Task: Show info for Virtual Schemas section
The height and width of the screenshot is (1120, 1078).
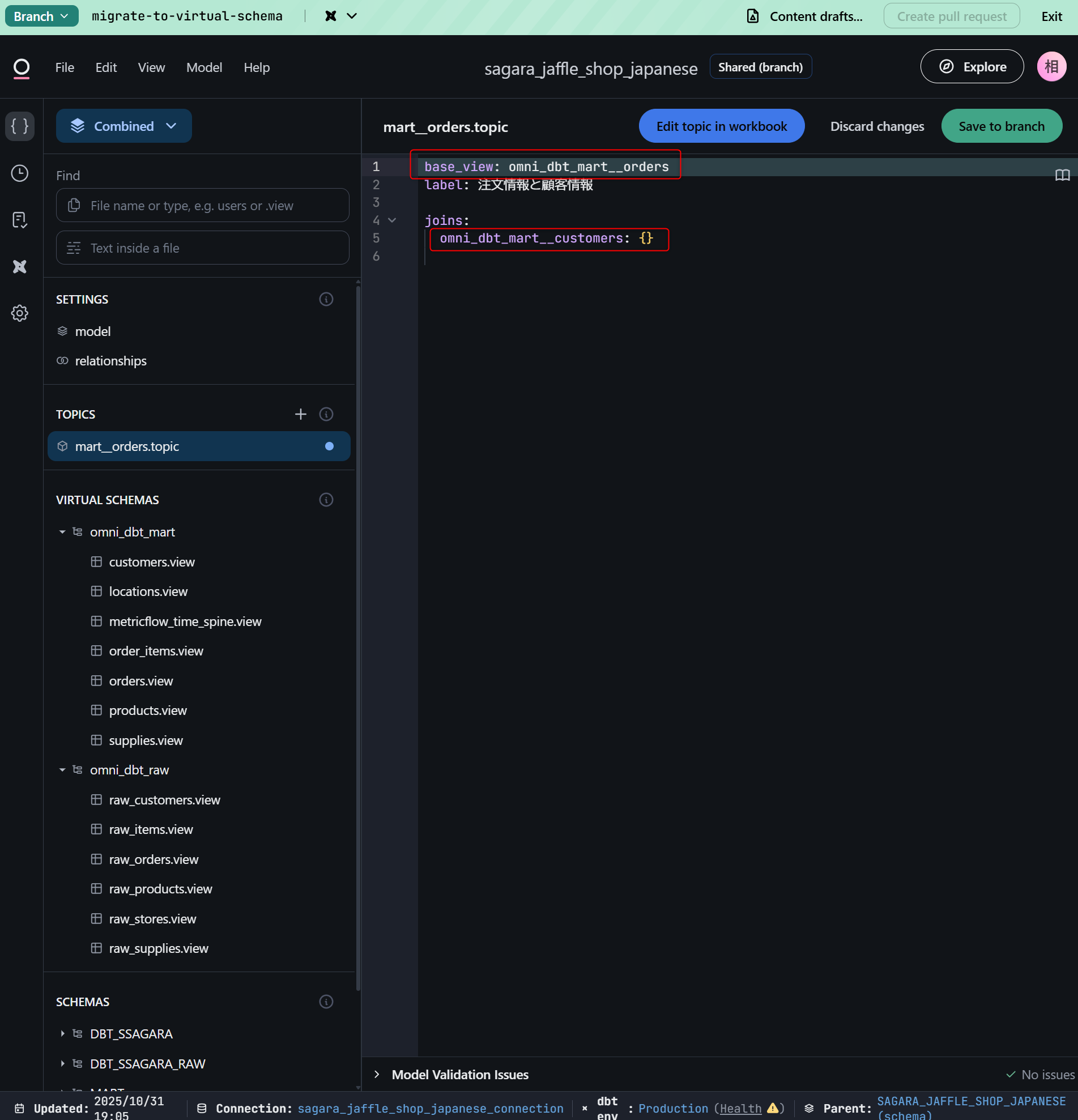Action: pyautogui.click(x=326, y=500)
